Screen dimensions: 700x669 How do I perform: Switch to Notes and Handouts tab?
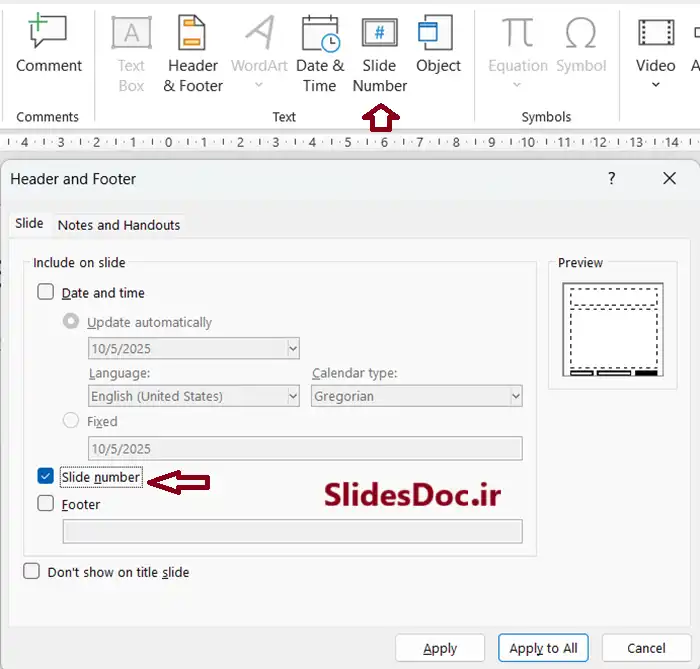(x=119, y=225)
